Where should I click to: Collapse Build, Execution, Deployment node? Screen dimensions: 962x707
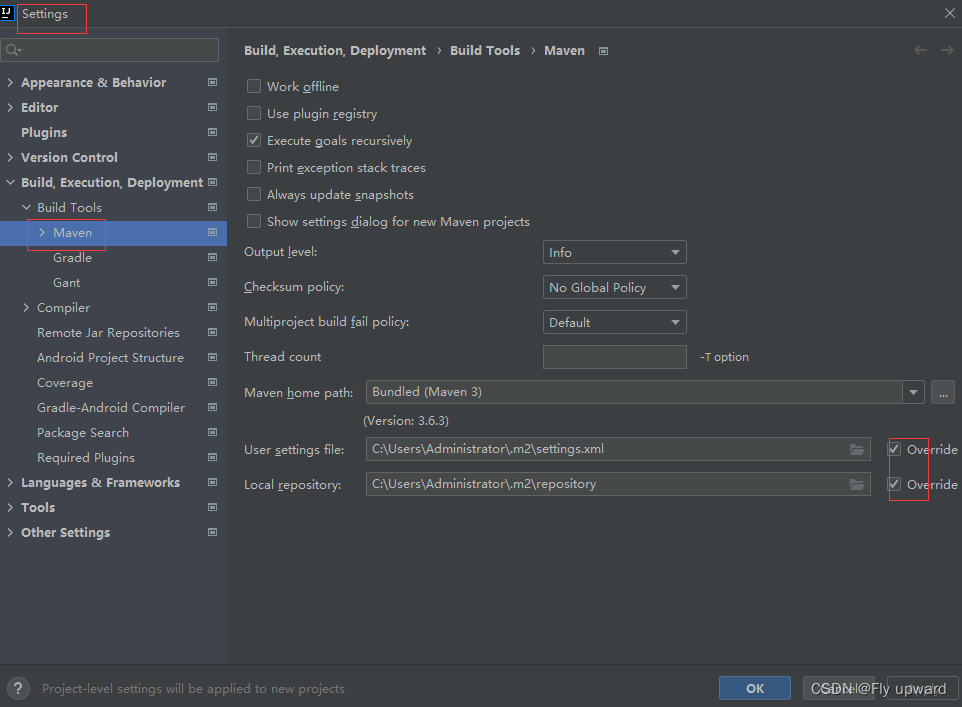[10, 182]
